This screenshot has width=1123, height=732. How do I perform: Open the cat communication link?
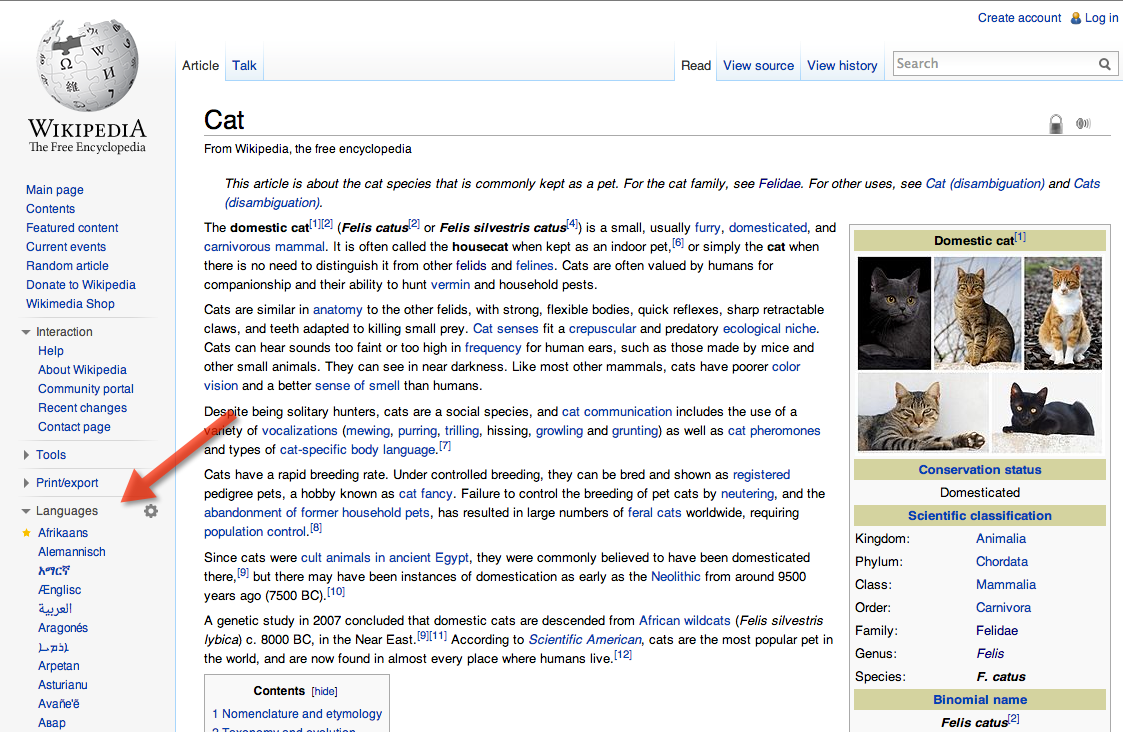click(617, 412)
